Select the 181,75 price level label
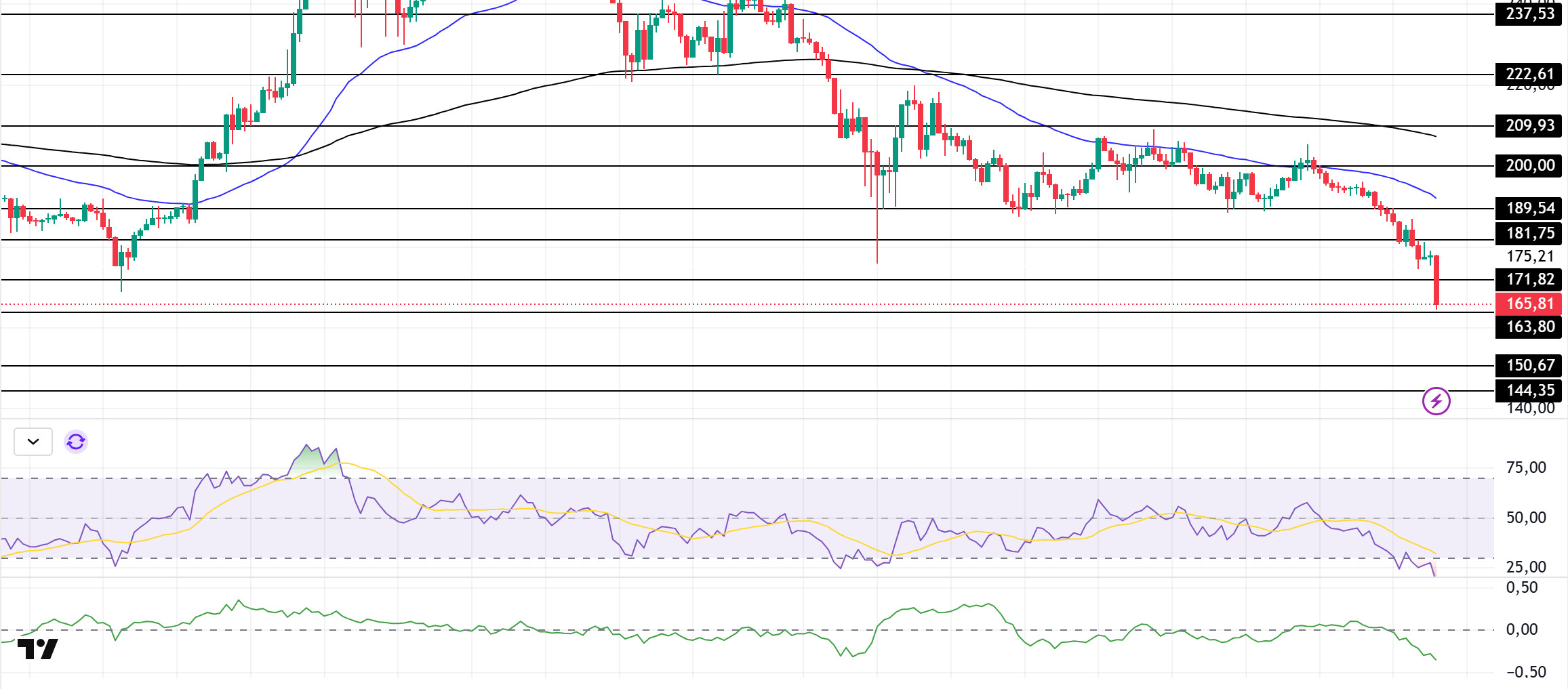Image resolution: width=1568 pixels, height=689 pixels. [1530, 234]
